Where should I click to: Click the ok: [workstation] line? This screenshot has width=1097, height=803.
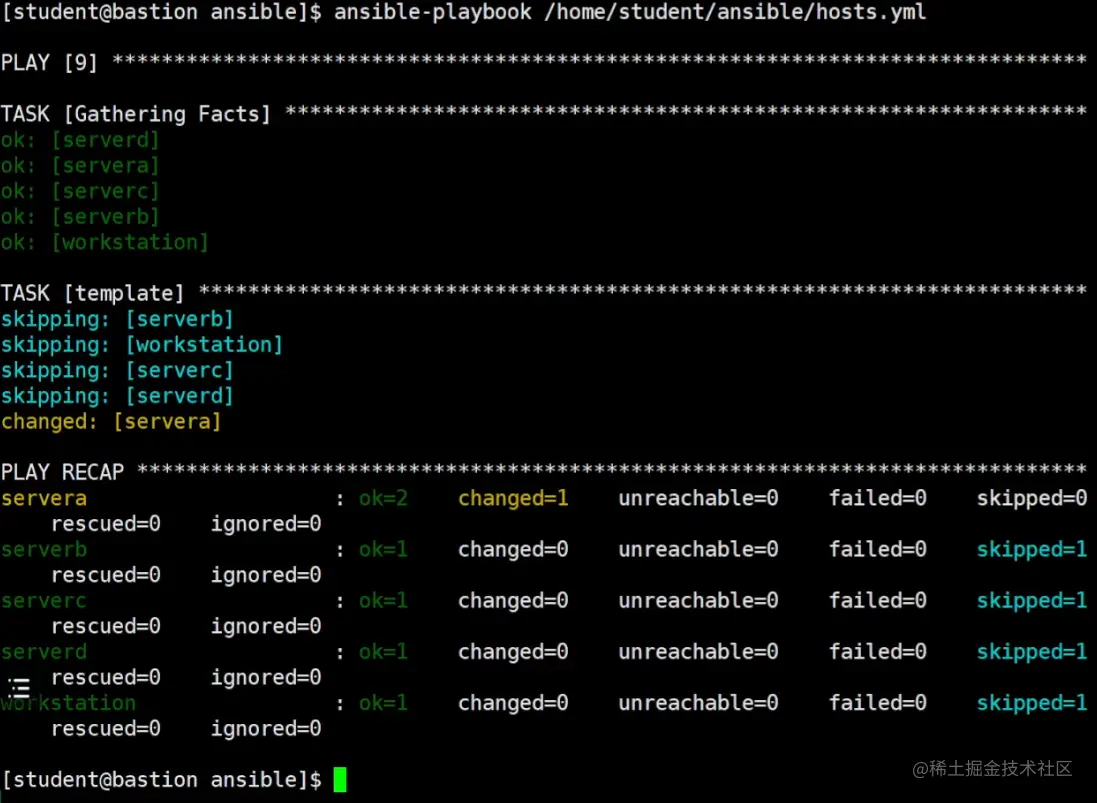pos(105,242)
